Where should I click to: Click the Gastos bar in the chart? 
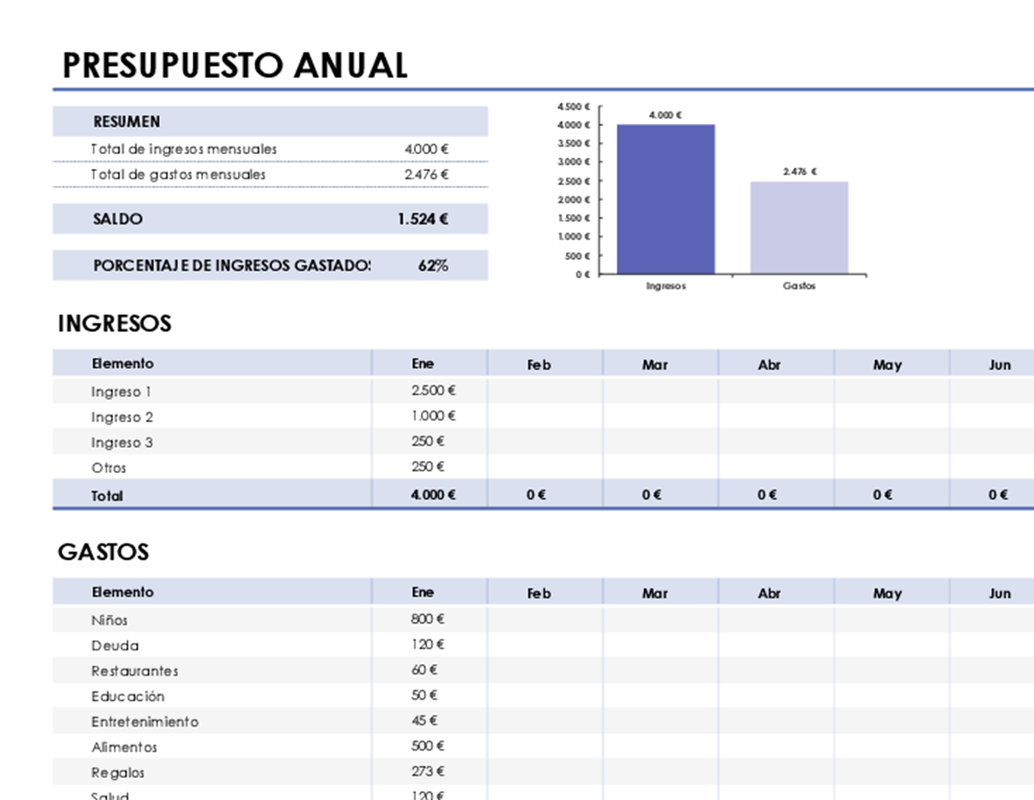click(x=799, y=228)
